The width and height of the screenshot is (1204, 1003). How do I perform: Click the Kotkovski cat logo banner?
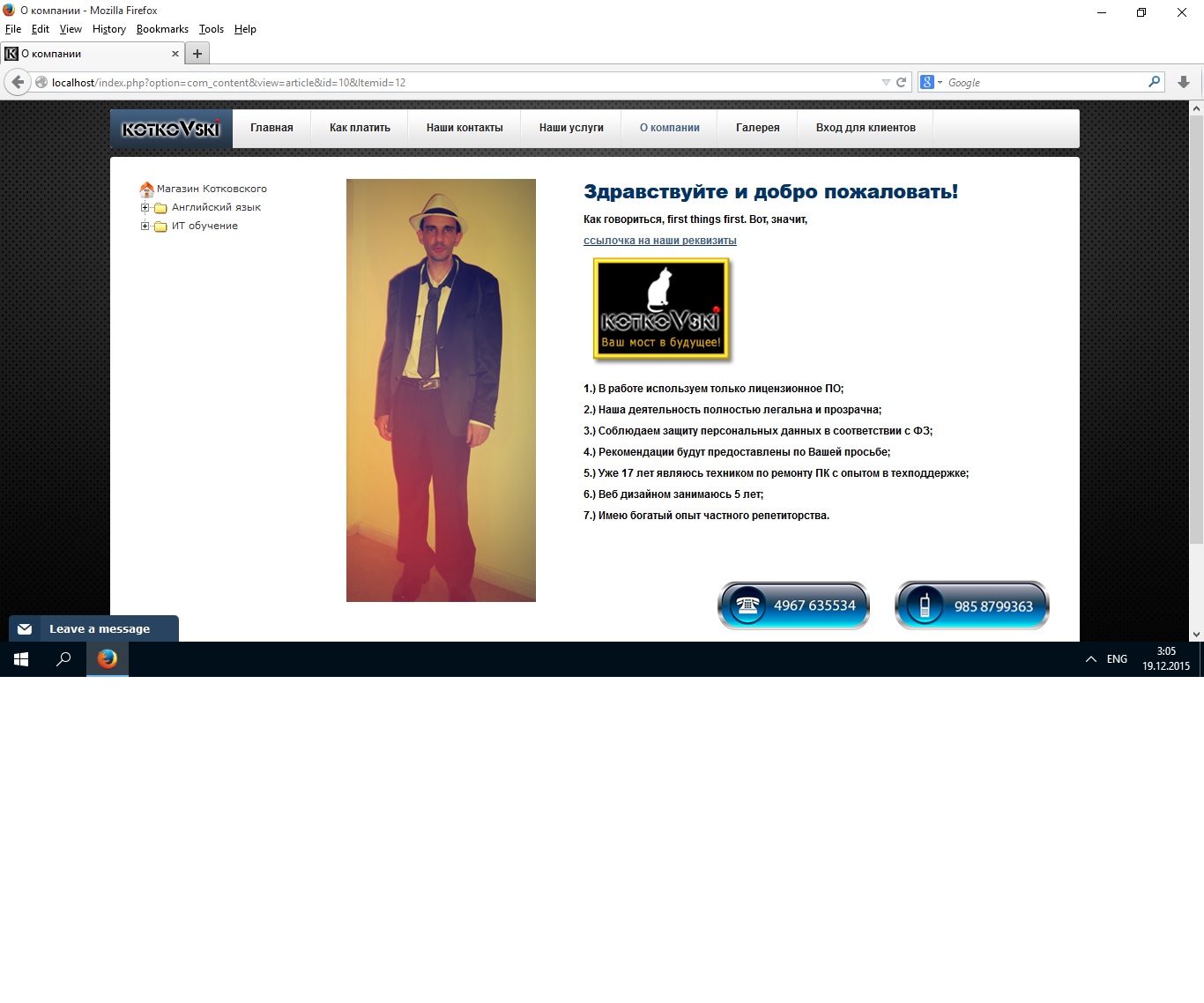point(661,309)
